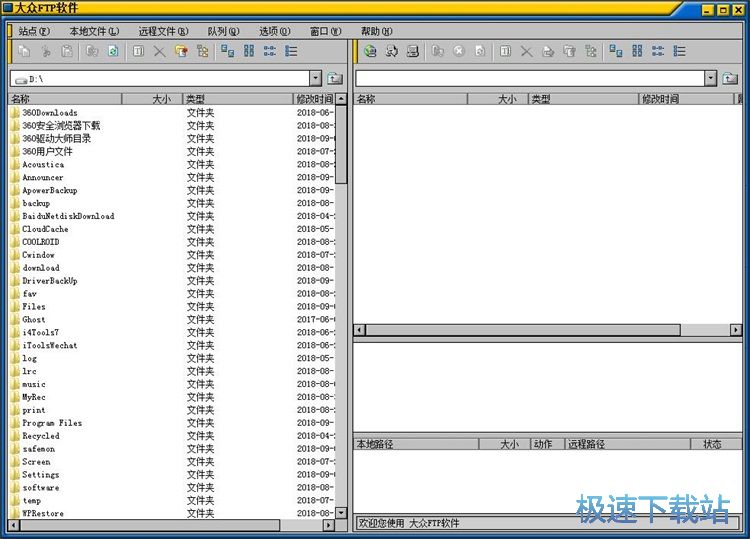
Task: Go up one folder in the local pane
Action: (x=335, y=78)
